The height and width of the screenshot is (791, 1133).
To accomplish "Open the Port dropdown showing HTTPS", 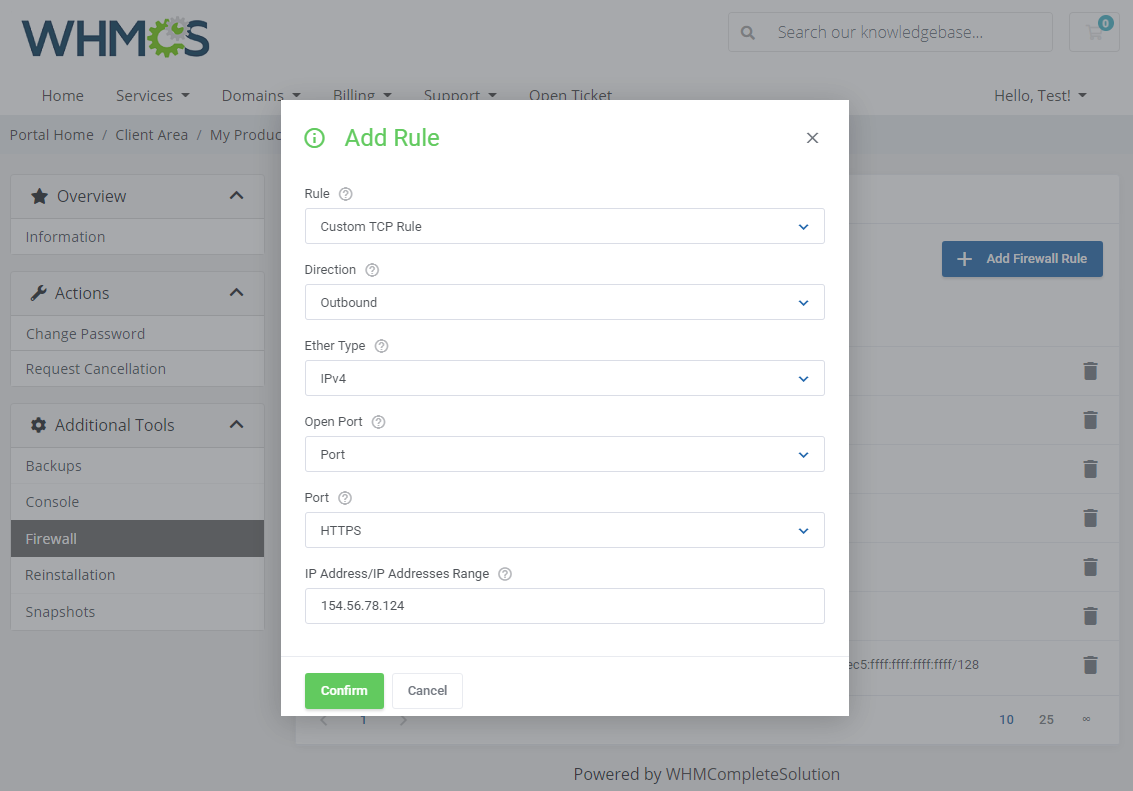I will 565,530.
